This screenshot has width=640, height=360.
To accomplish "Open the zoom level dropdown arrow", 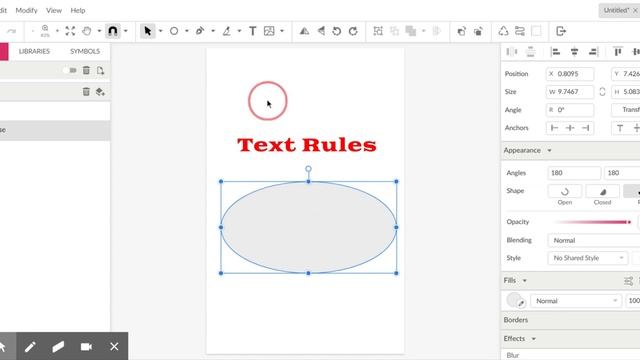I will click(x=57, y=31).
